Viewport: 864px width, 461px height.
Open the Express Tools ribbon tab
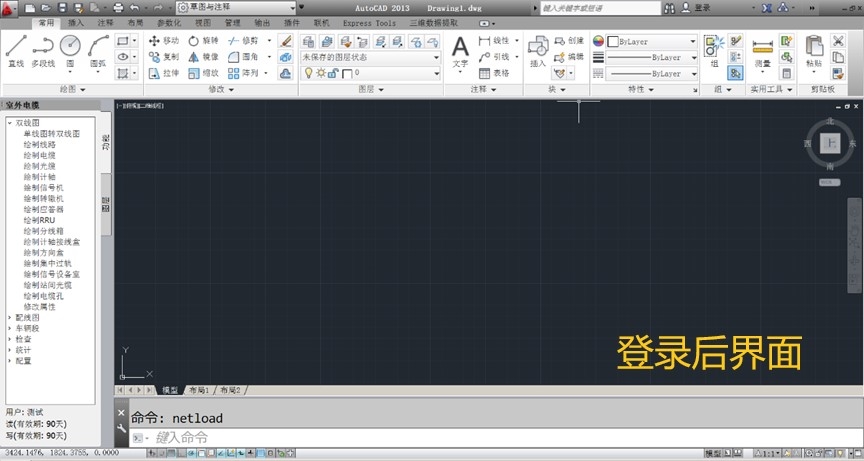tap(369, 23)
